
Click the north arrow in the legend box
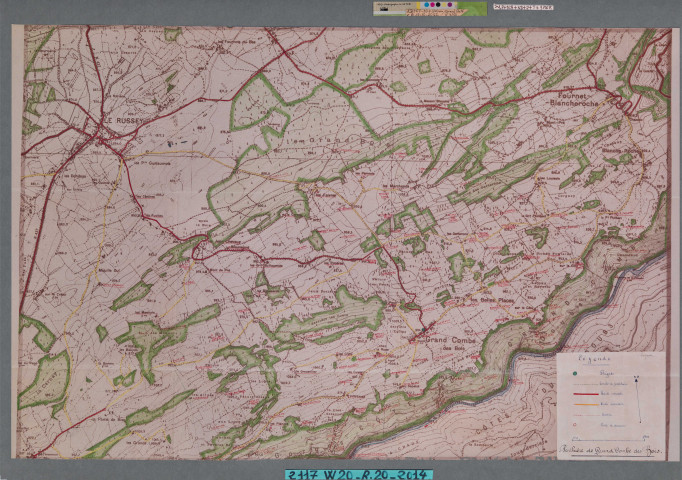click(x=638, y=399)
